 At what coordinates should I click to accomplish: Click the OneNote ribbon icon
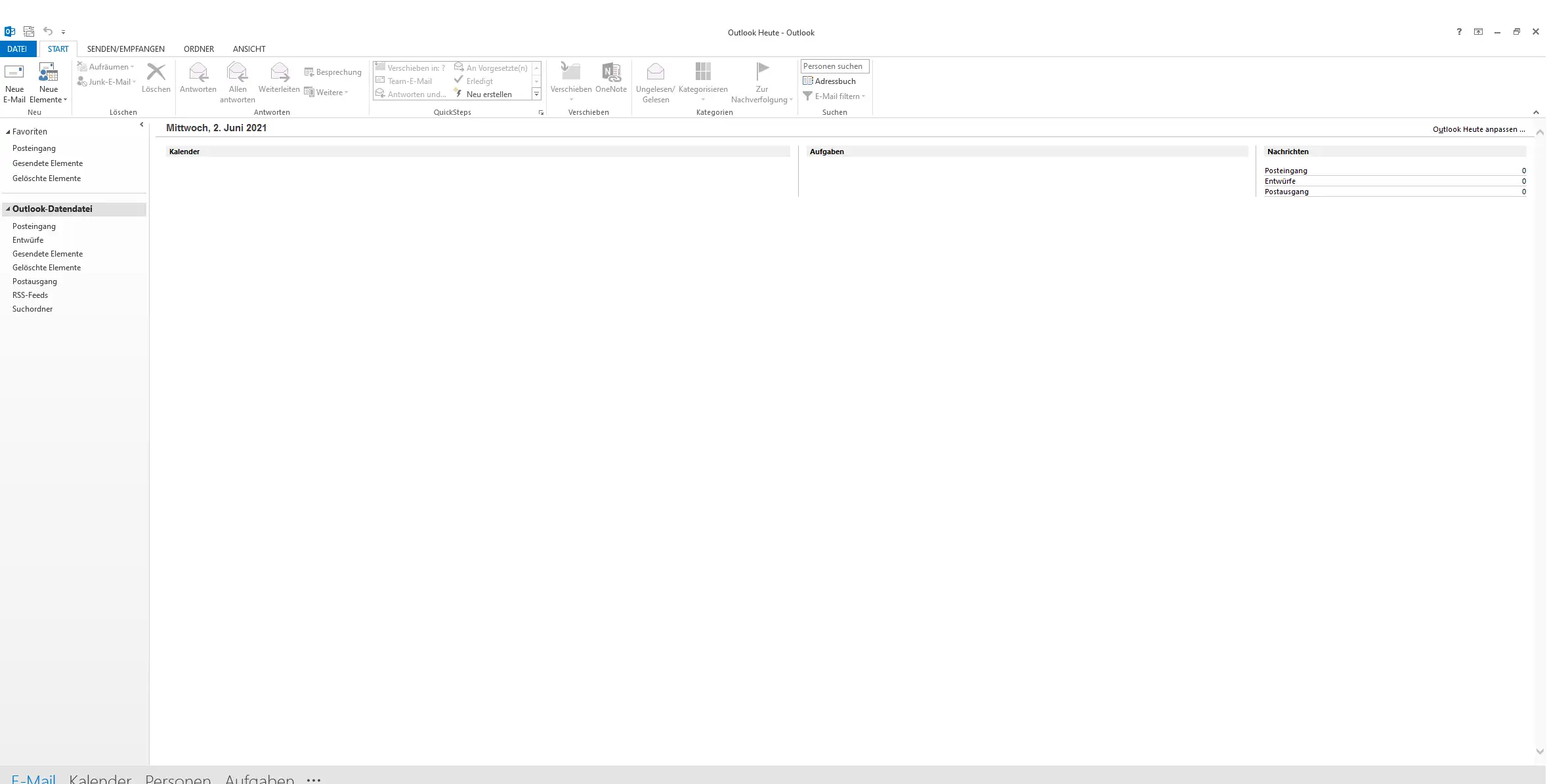[x=611, y=73]
